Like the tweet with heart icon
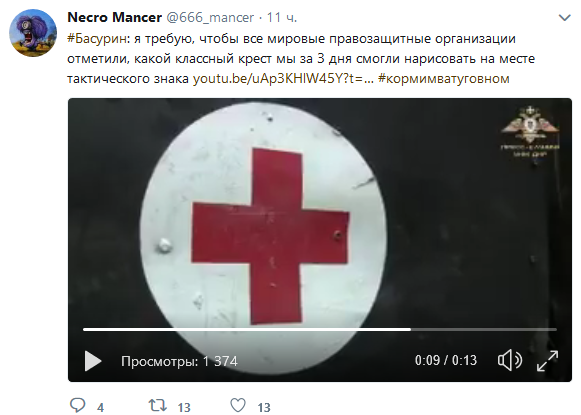The height and width of the screenshot is (415, 581). pyautogui.click(x=238, y=405)
